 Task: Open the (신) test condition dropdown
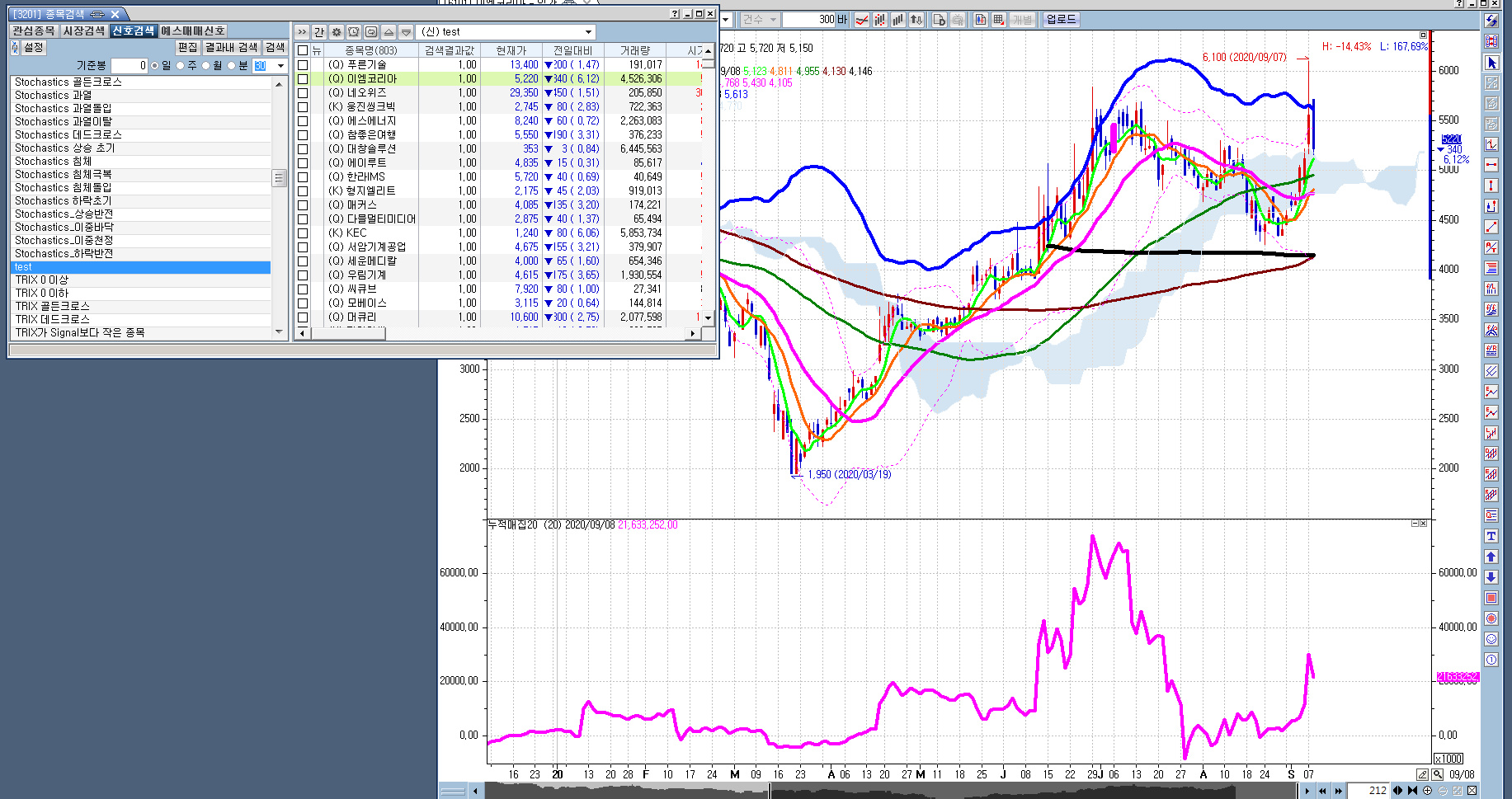coord(588,32)
